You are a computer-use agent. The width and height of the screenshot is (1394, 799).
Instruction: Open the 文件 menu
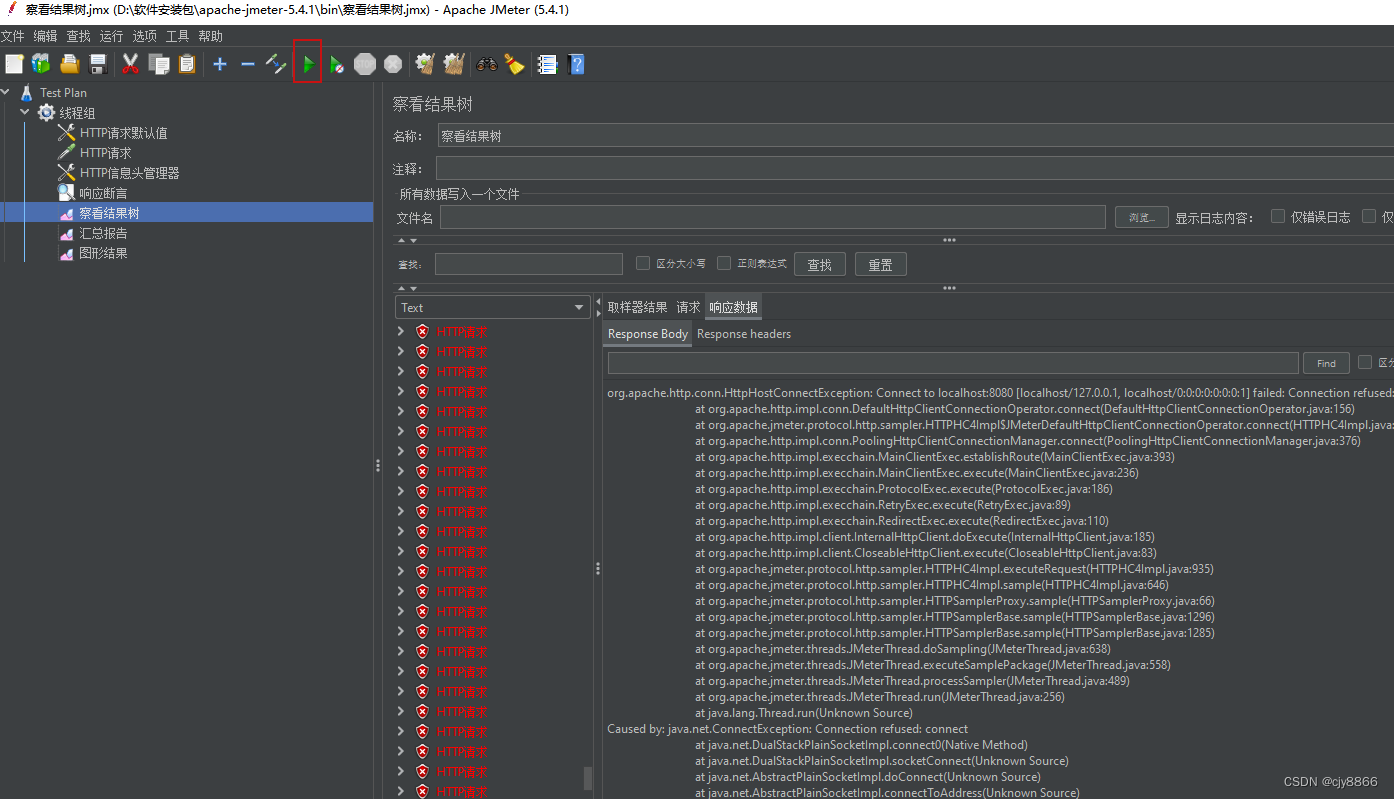(x=13, y=36)
